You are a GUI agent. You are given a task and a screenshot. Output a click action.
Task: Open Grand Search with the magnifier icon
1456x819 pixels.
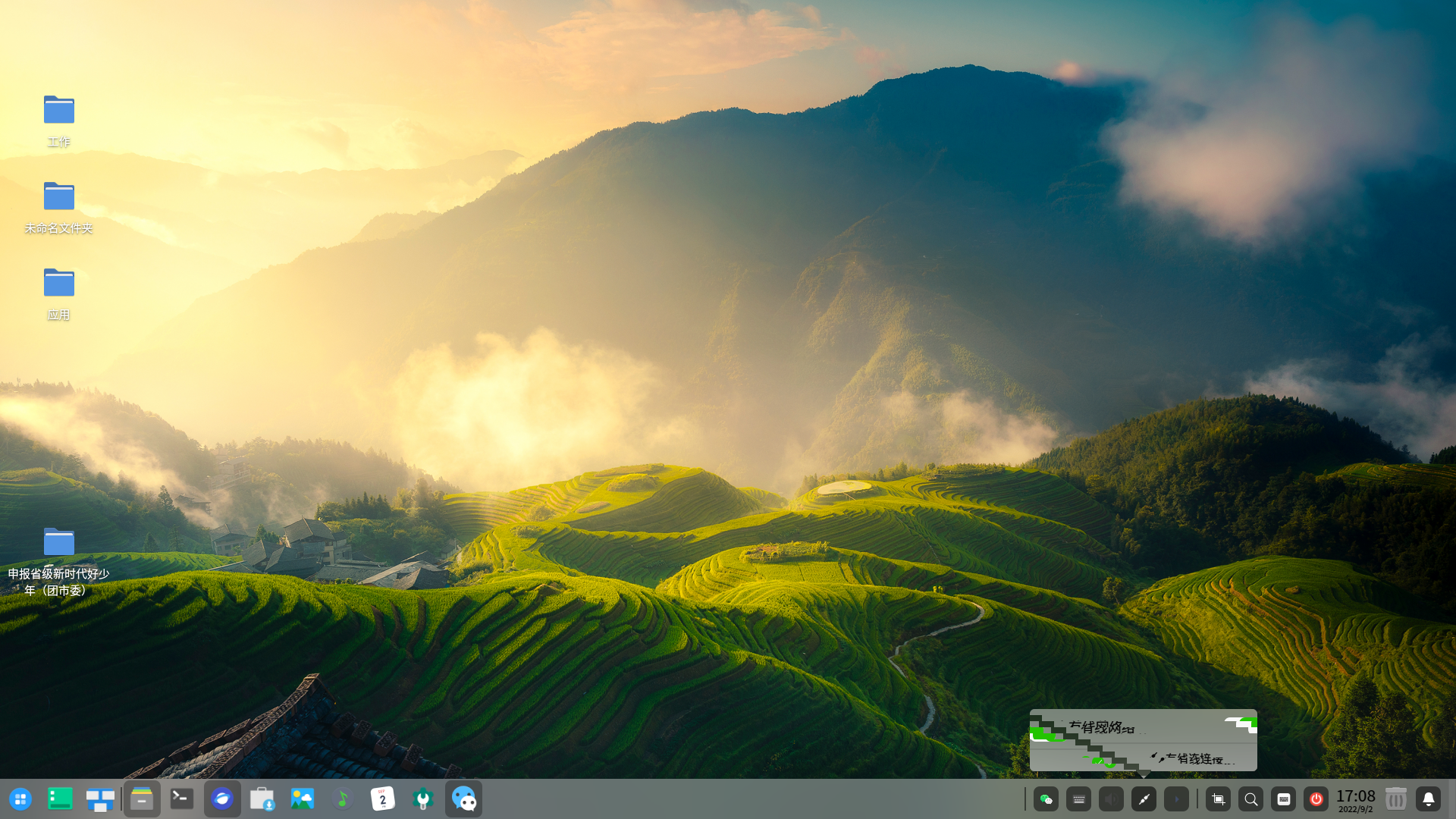tap(1251, 799)
